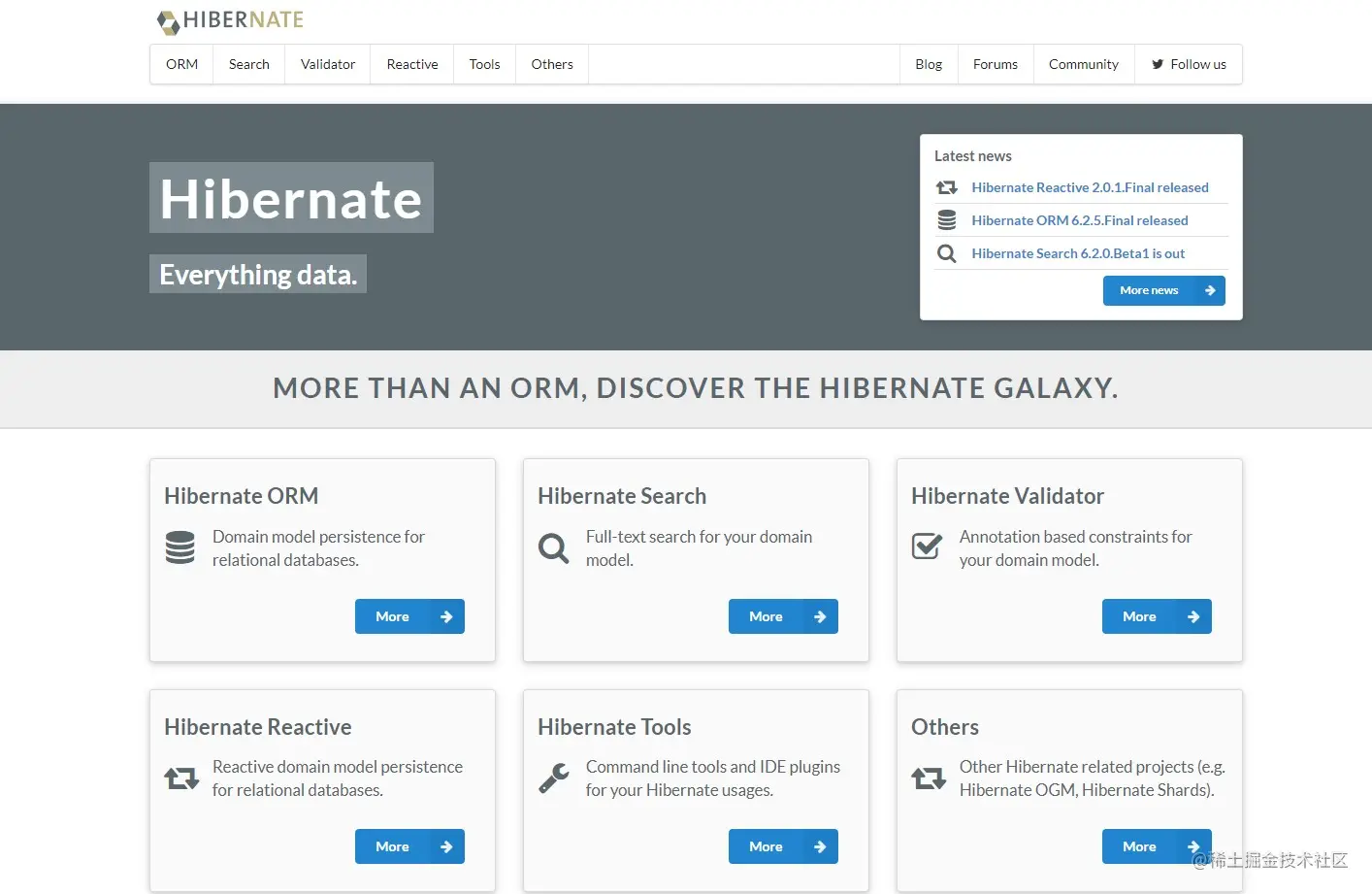This screenshot has height=894, width=1372.
Task: Click arrow on Hibernate Reactive More button
Action: (x=446, y=846)
